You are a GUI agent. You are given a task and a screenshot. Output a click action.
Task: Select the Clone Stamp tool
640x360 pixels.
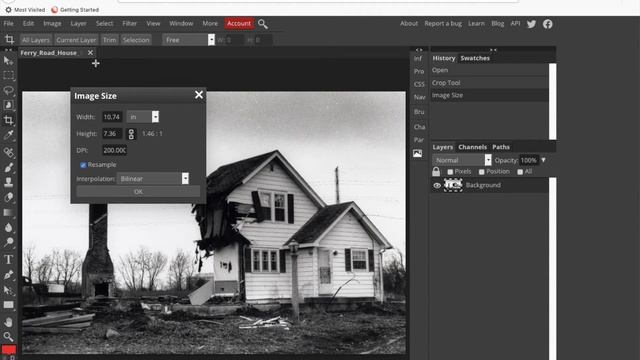(x=8, y=182)
